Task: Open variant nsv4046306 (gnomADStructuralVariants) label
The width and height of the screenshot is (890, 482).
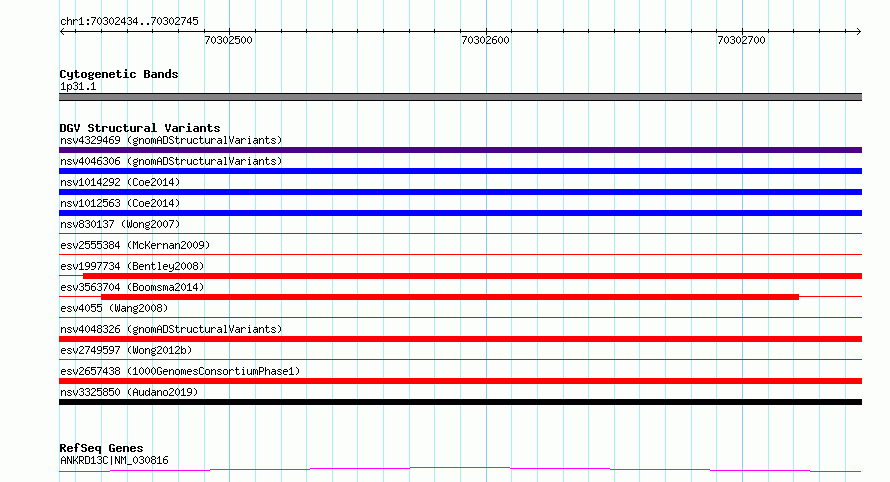Action: point(171,161)
